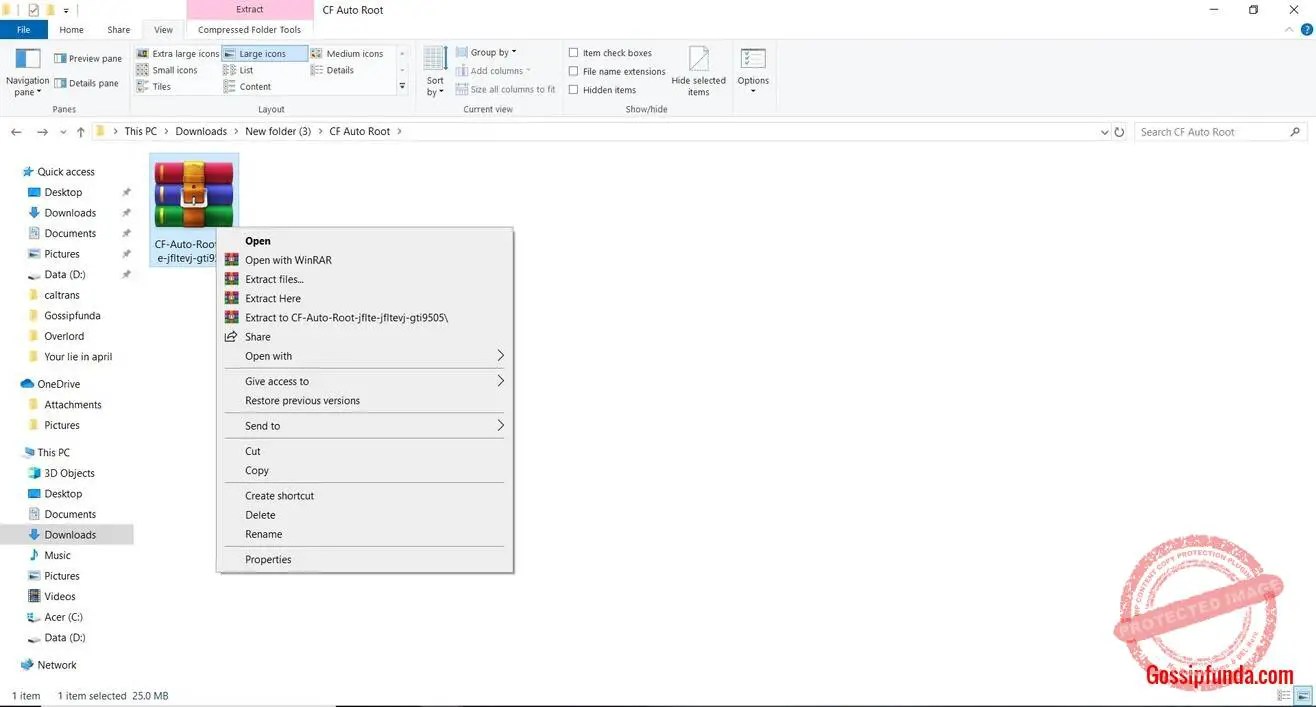Screen dimensions: 1316x707
Task: Choose the Tiles layout
Action: [154, 87]
